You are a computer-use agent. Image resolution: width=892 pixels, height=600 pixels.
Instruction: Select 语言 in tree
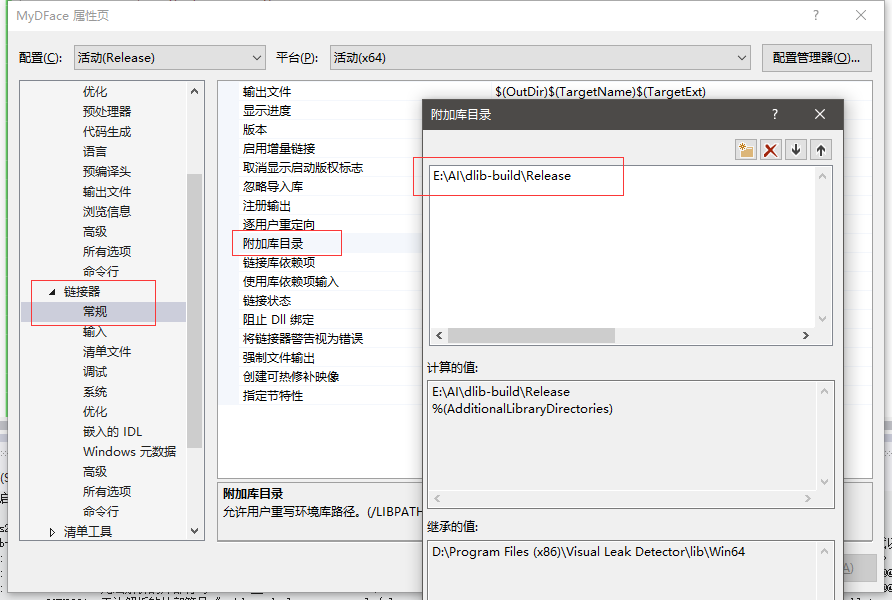tap(94, 151)
